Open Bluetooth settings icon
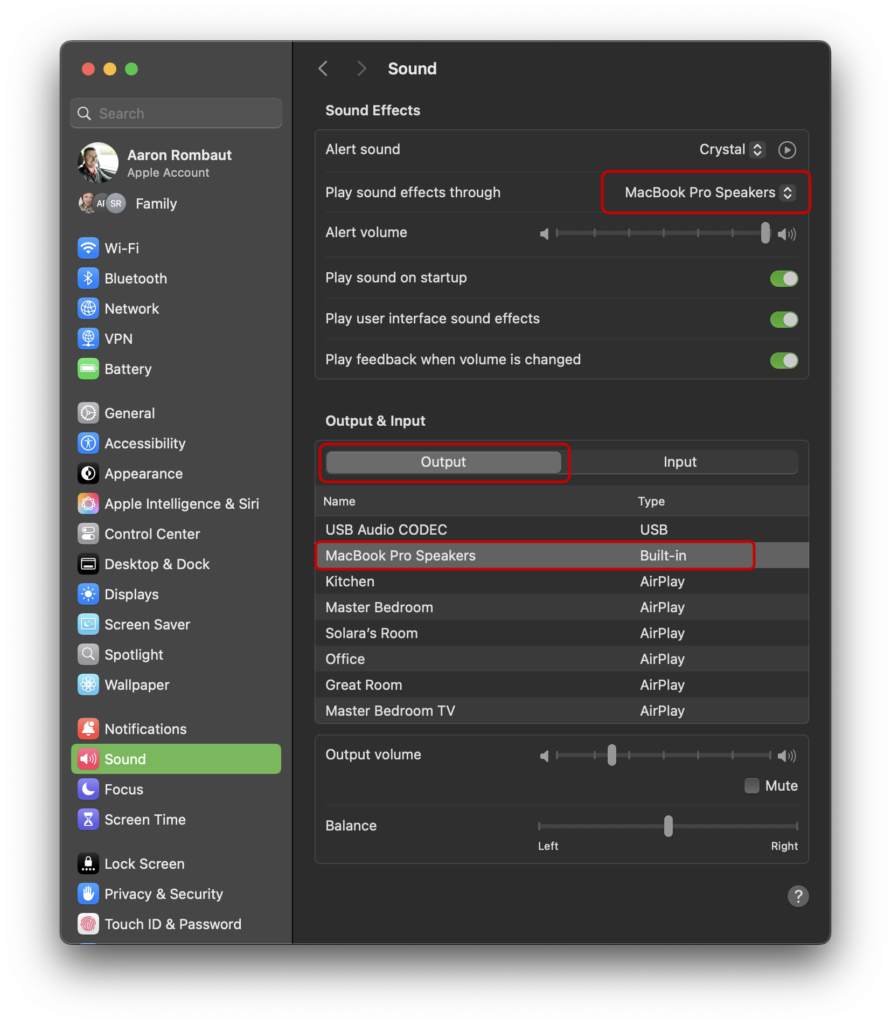The width and height of the screenshot is (891, 1024). [88, 278]
